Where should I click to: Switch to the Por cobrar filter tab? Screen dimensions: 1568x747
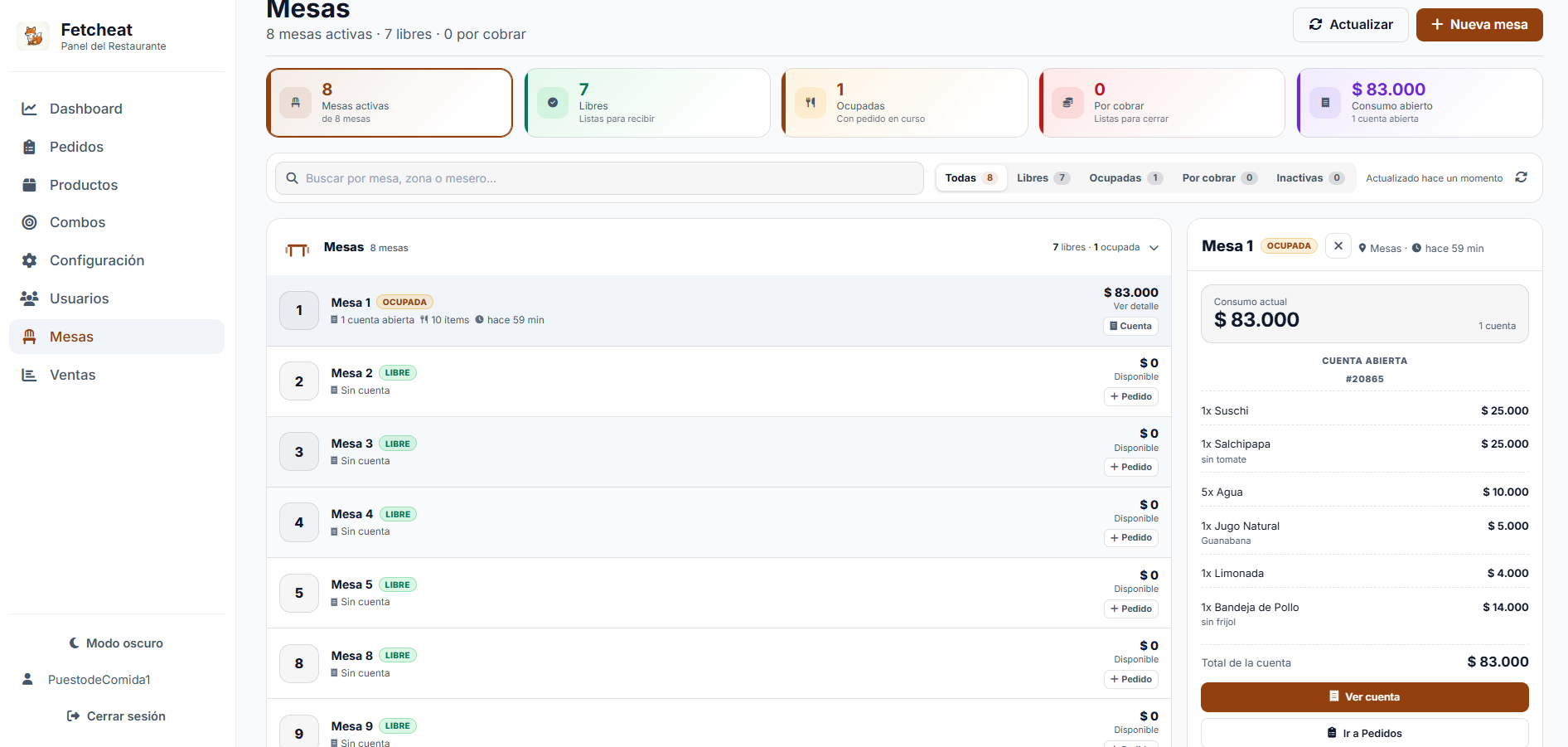(1219, 178)
